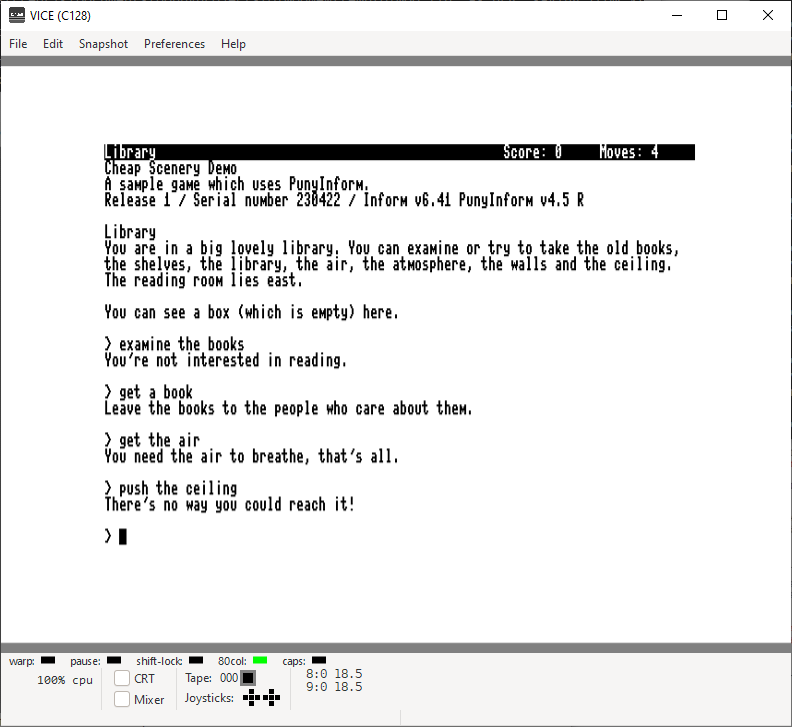
Task: Click the second joystick indicator icon
Action: (x=271, y=698)
